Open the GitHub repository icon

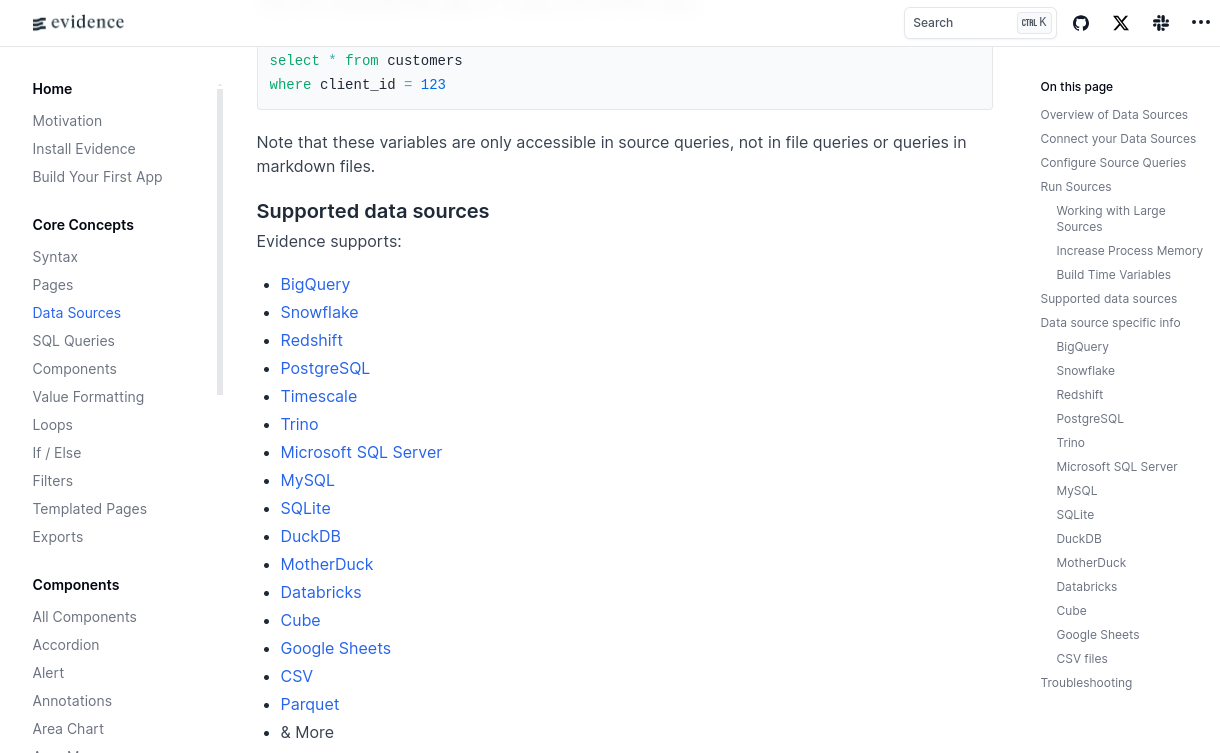(x=1081, y=23)
